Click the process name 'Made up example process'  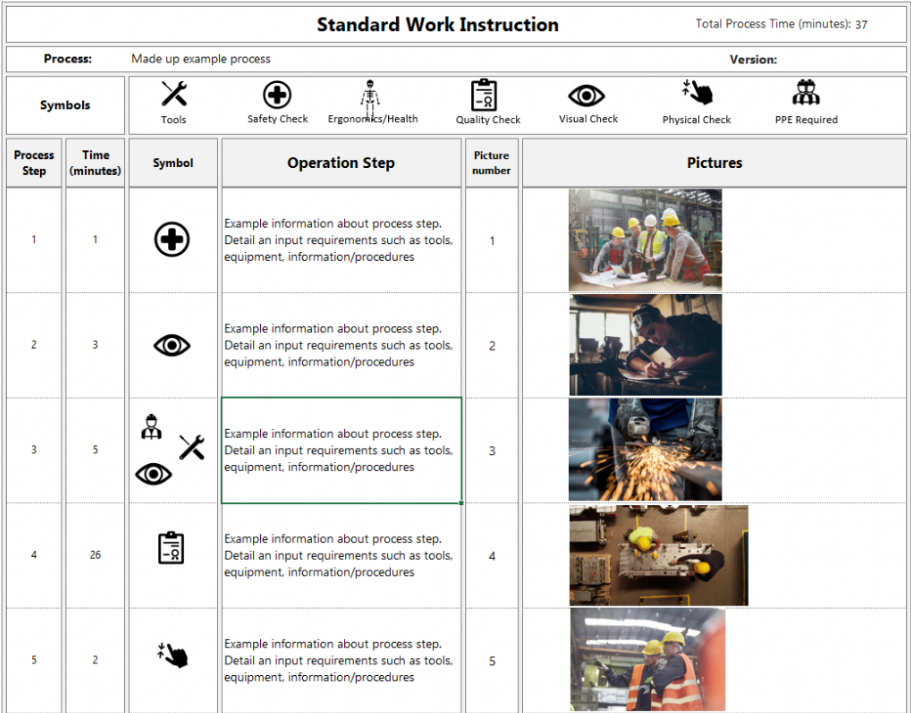tap(201, 59)
